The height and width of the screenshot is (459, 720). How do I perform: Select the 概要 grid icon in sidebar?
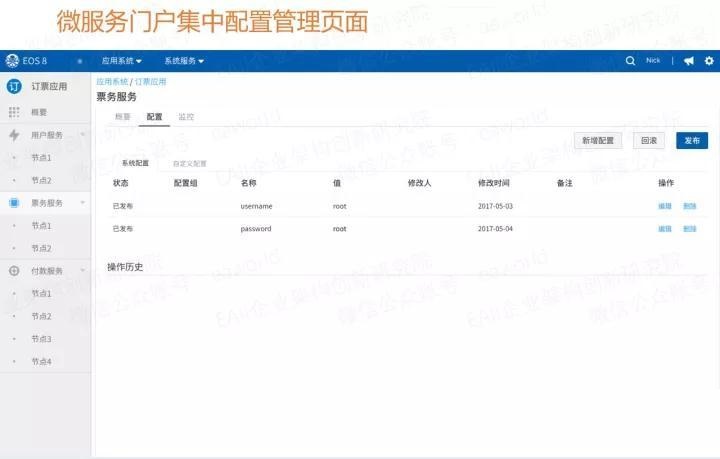tap(14, 112)
